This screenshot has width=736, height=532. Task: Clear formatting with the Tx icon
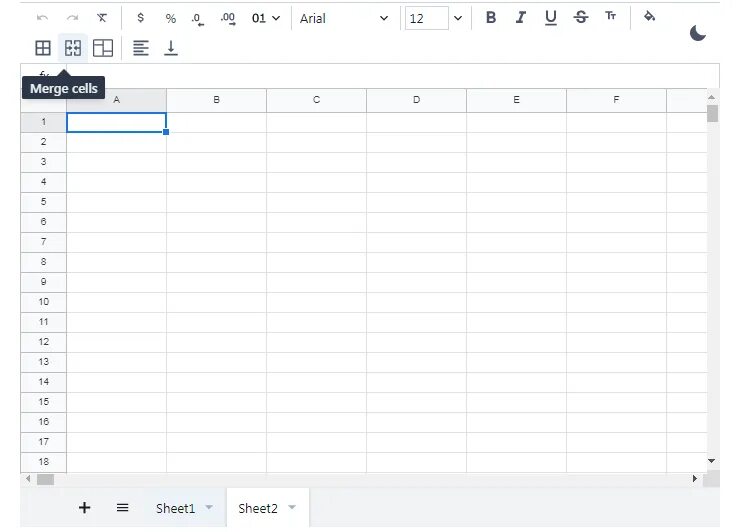(102, 18)
